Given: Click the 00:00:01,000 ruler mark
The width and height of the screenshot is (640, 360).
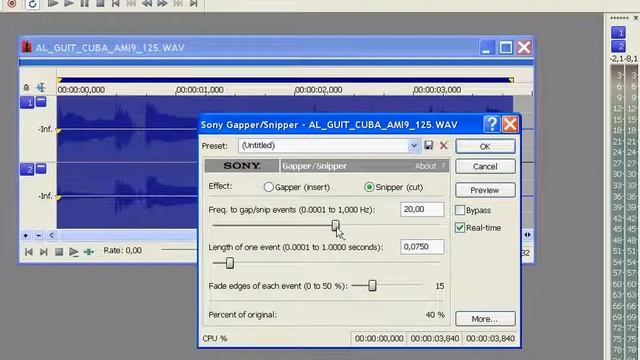Looking at the screenshot, I should click(200, 90).
